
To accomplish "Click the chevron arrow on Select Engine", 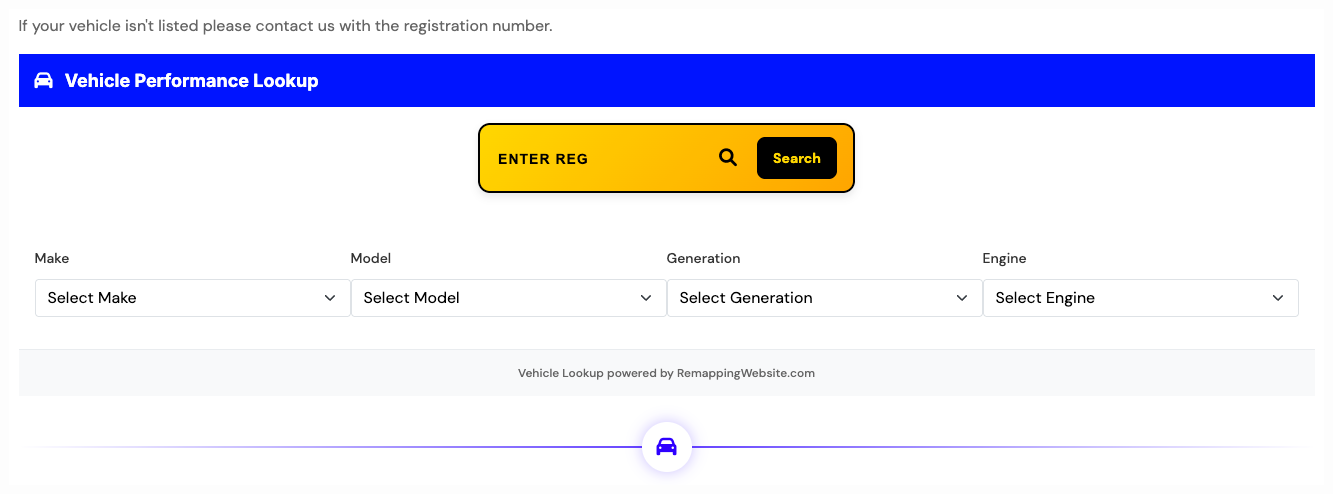I will [1278, 298].
